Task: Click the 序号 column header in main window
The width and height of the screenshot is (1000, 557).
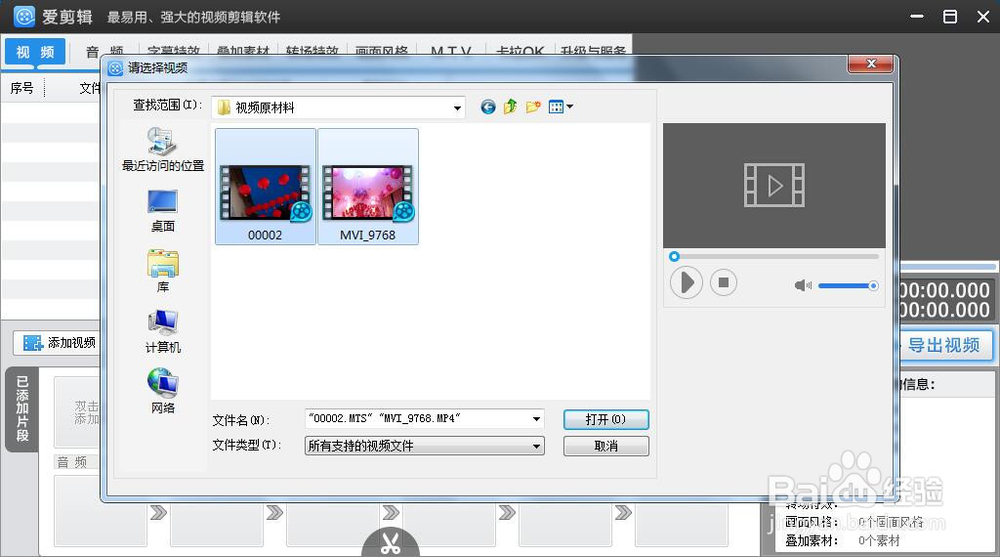Action: [22, 88]
